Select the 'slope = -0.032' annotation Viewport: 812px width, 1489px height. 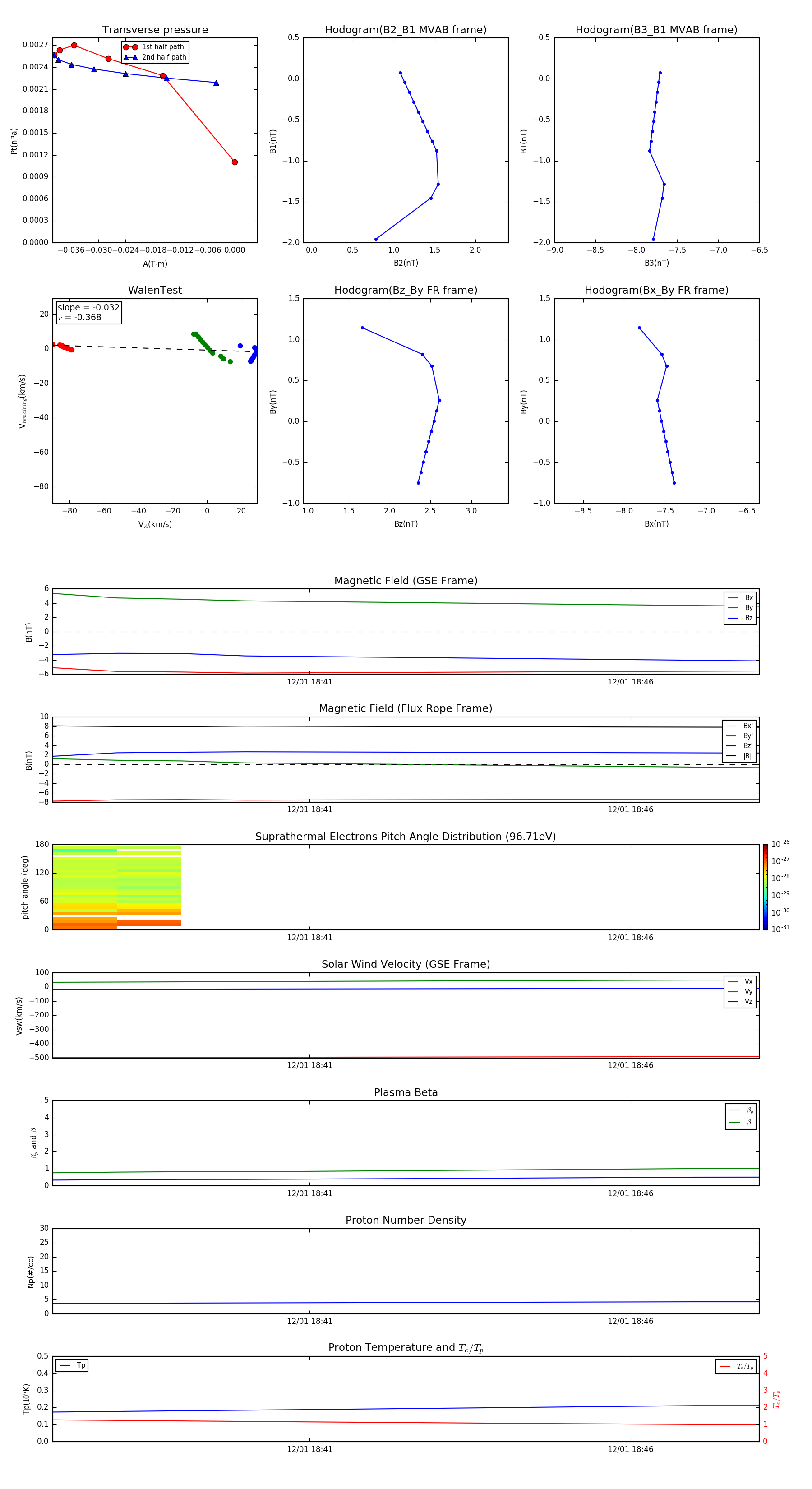[x=88, y=308]
